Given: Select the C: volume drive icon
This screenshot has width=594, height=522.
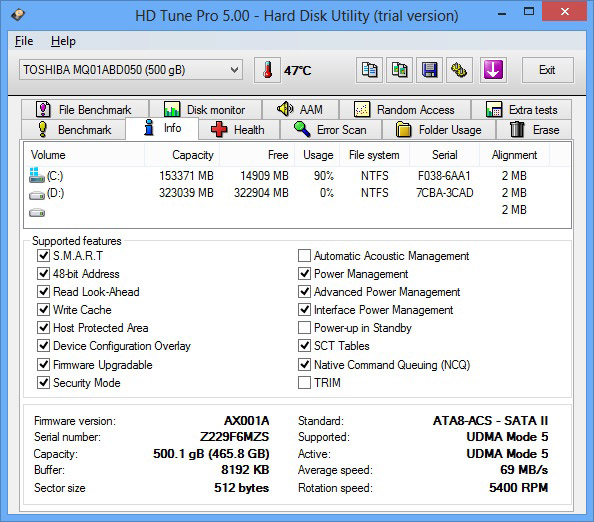Looking at the screenshot, I should tap(36, 175).
